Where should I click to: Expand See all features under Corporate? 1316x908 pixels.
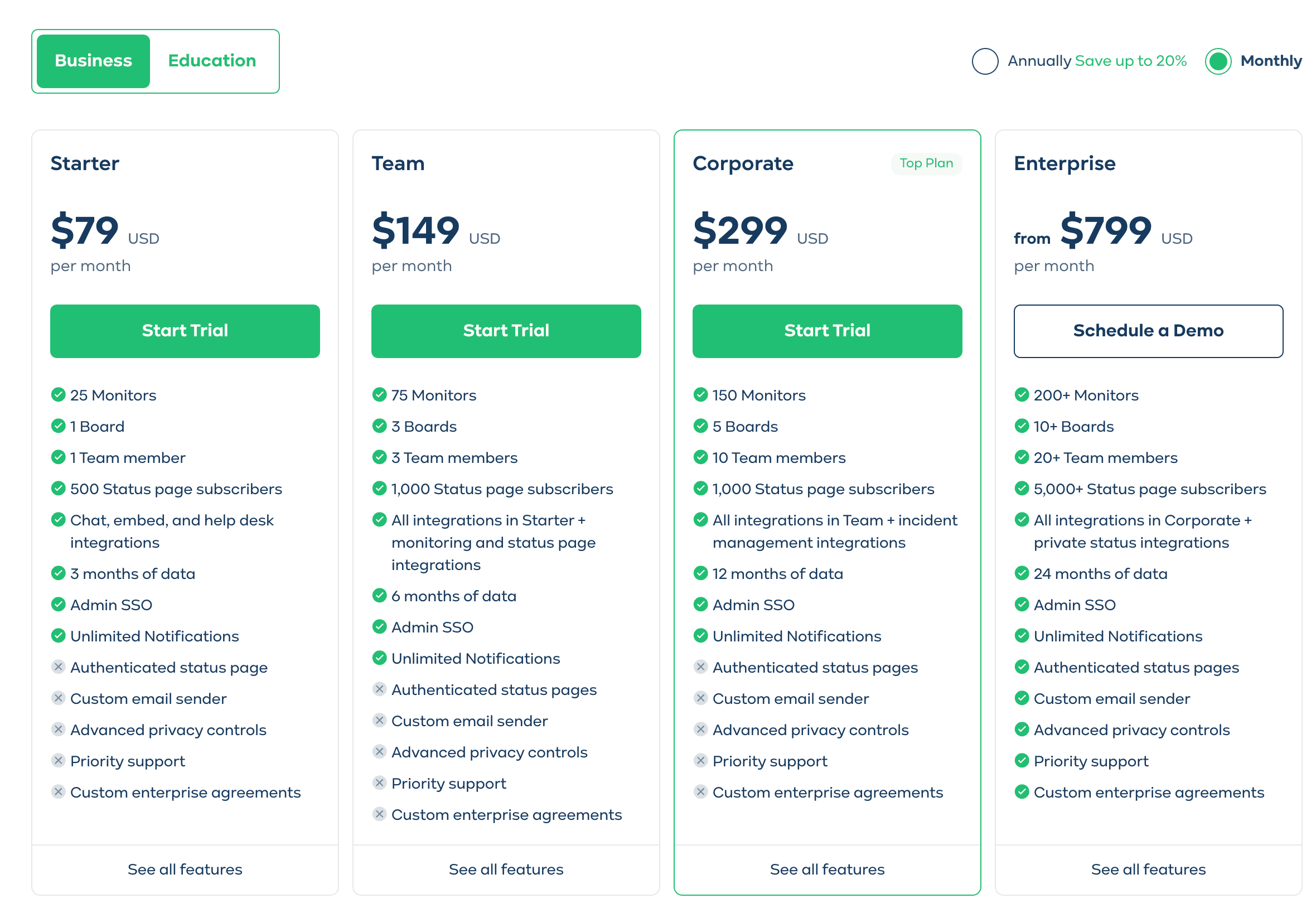point(827,870)
